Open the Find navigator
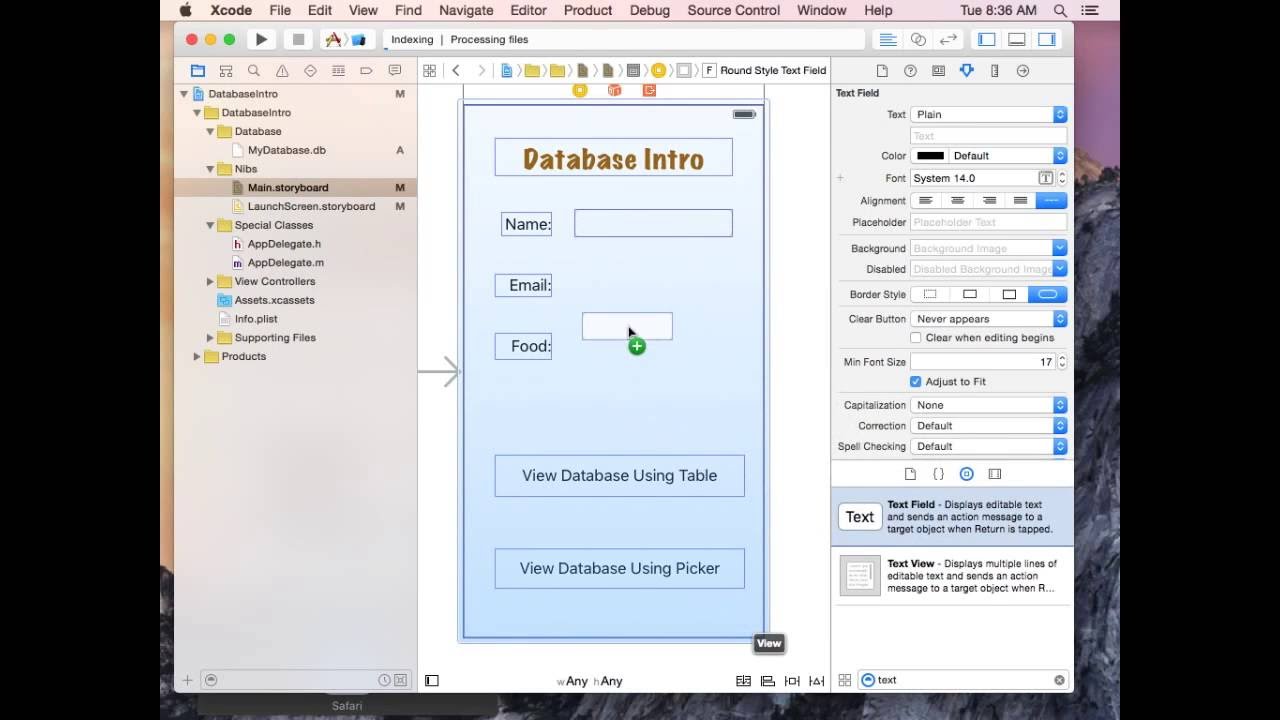 254,71
